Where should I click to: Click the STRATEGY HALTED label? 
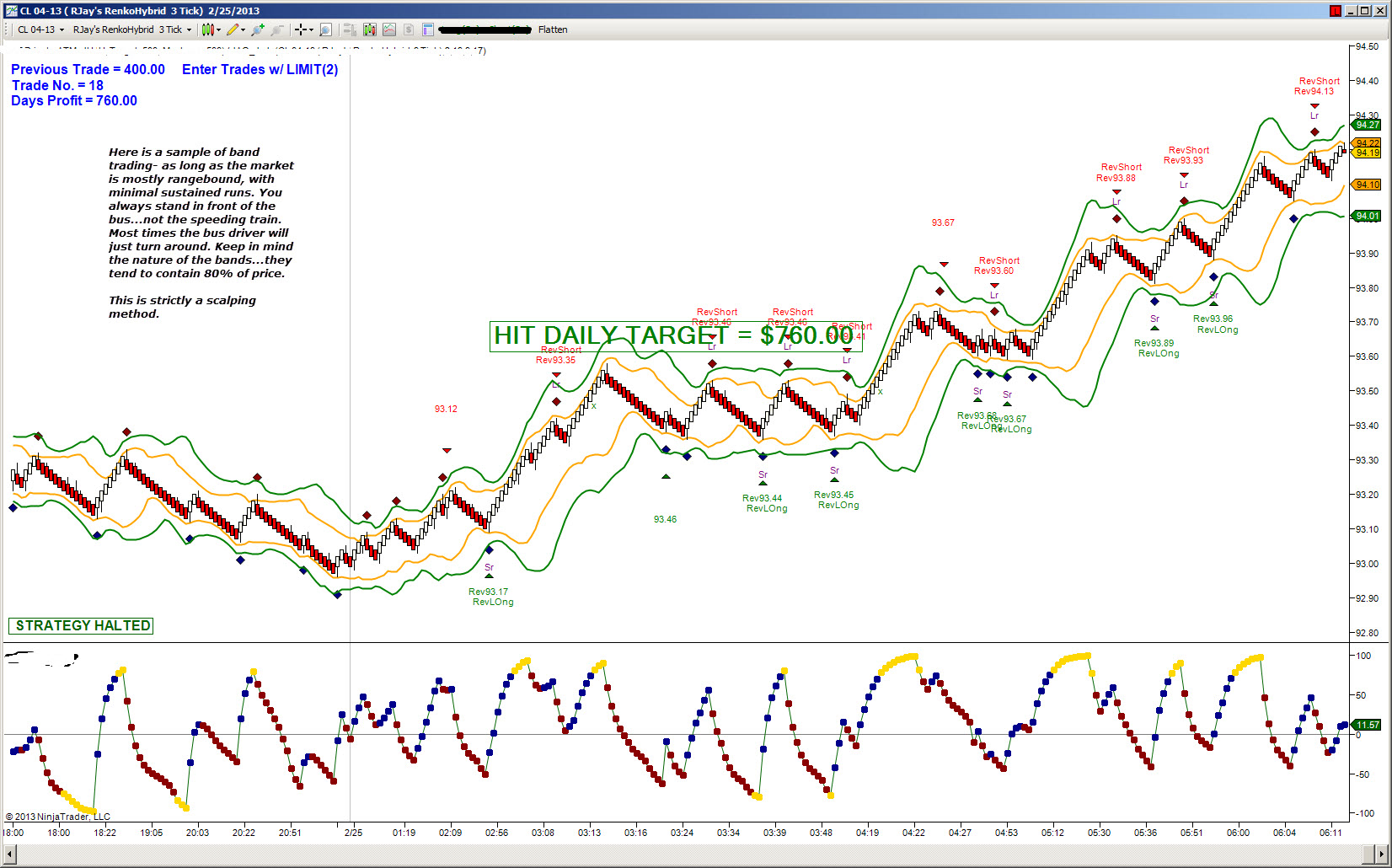point(81,625)
